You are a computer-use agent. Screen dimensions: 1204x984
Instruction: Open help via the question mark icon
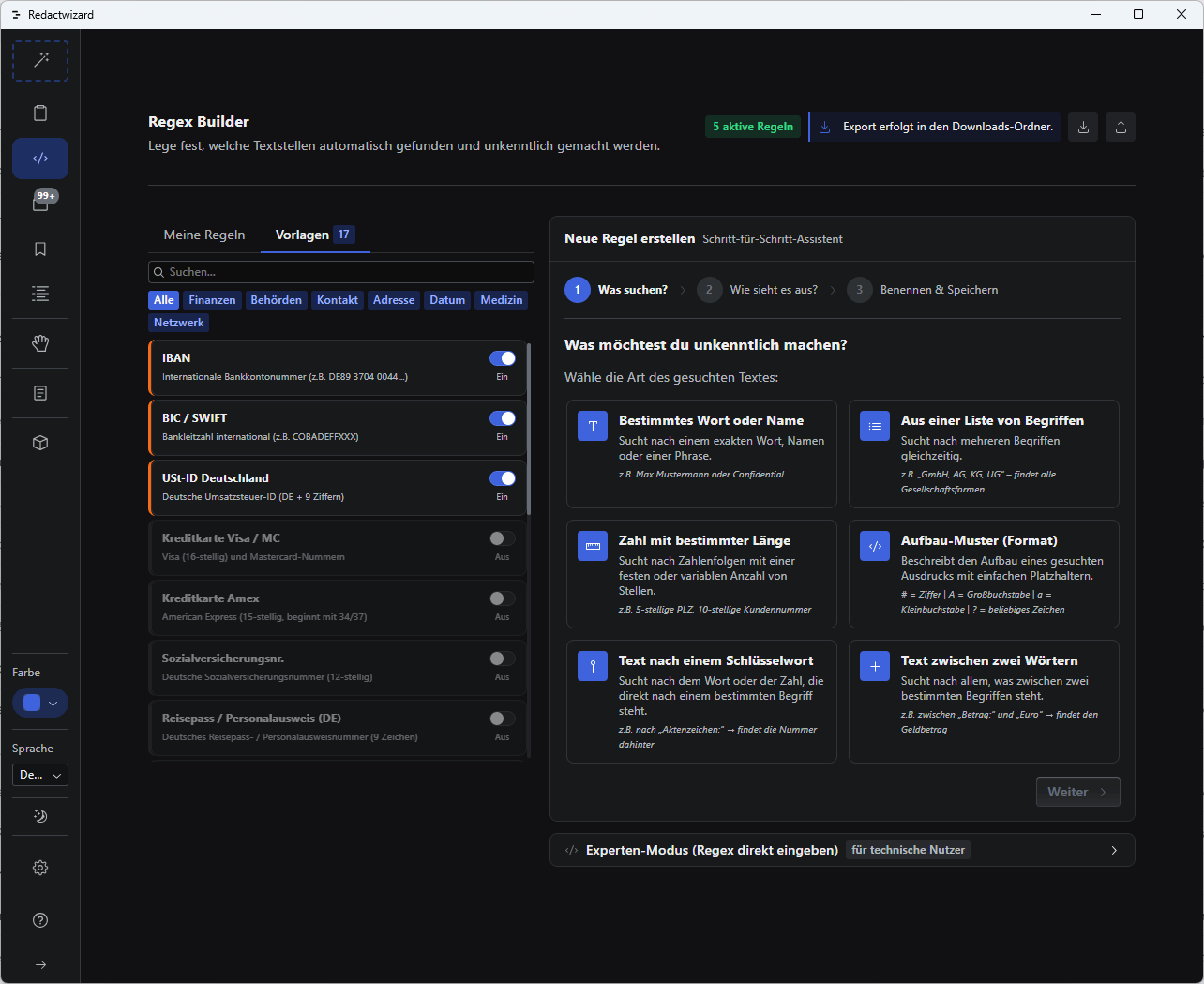pos(40,920)
